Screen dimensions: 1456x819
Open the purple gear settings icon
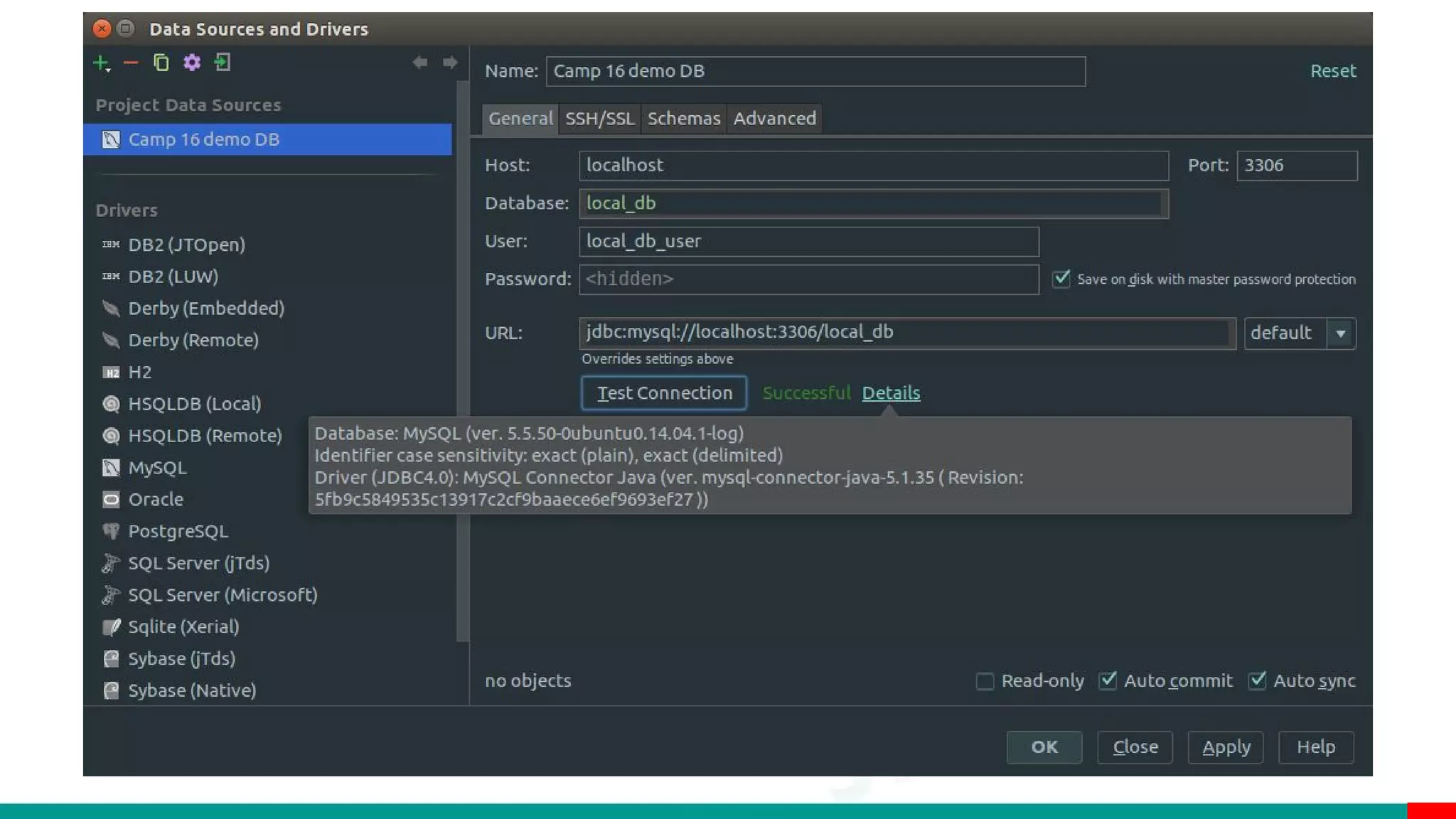pos(192,63)
